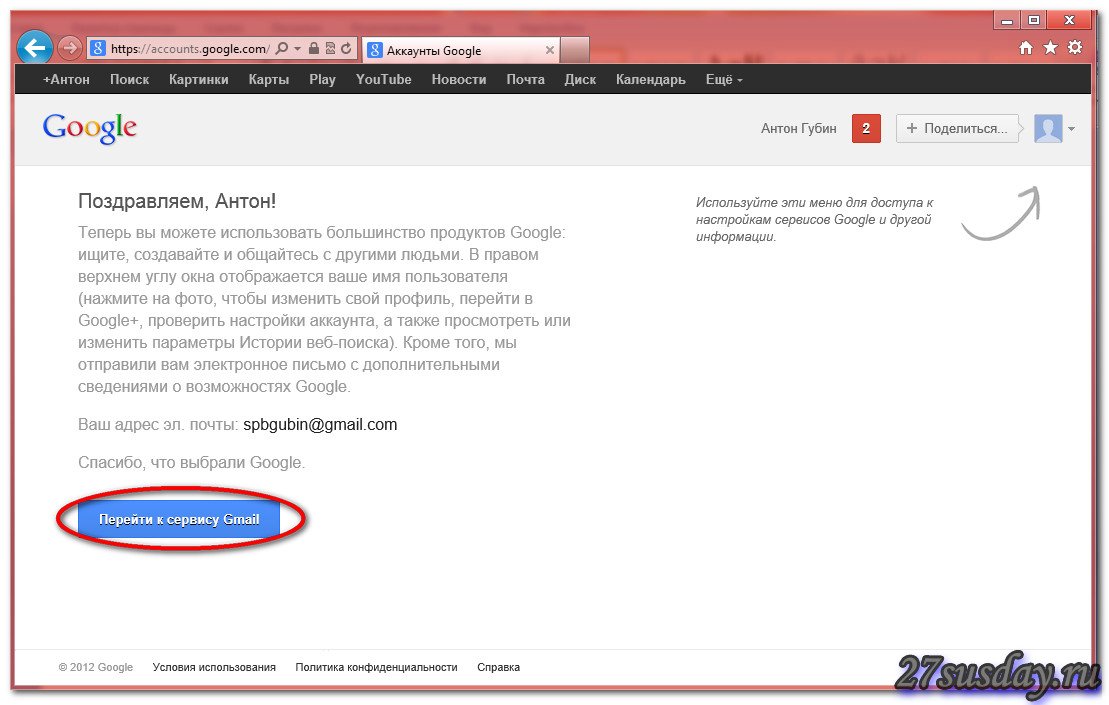
Task: Click the Google favicon in the address bar
Action: 98,48
